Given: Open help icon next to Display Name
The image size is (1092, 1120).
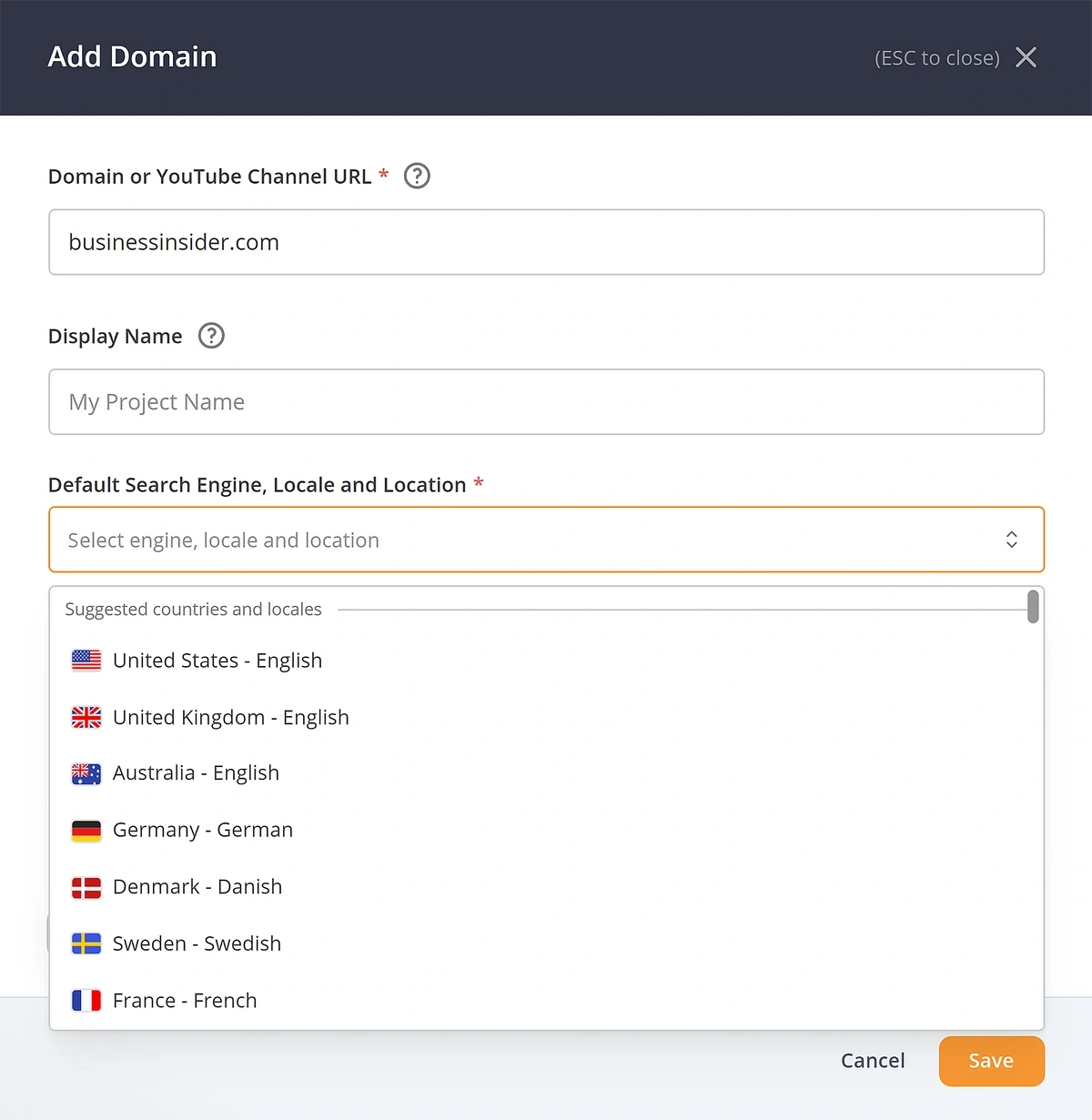Looking at the screenshot, I should coord(211,336).
